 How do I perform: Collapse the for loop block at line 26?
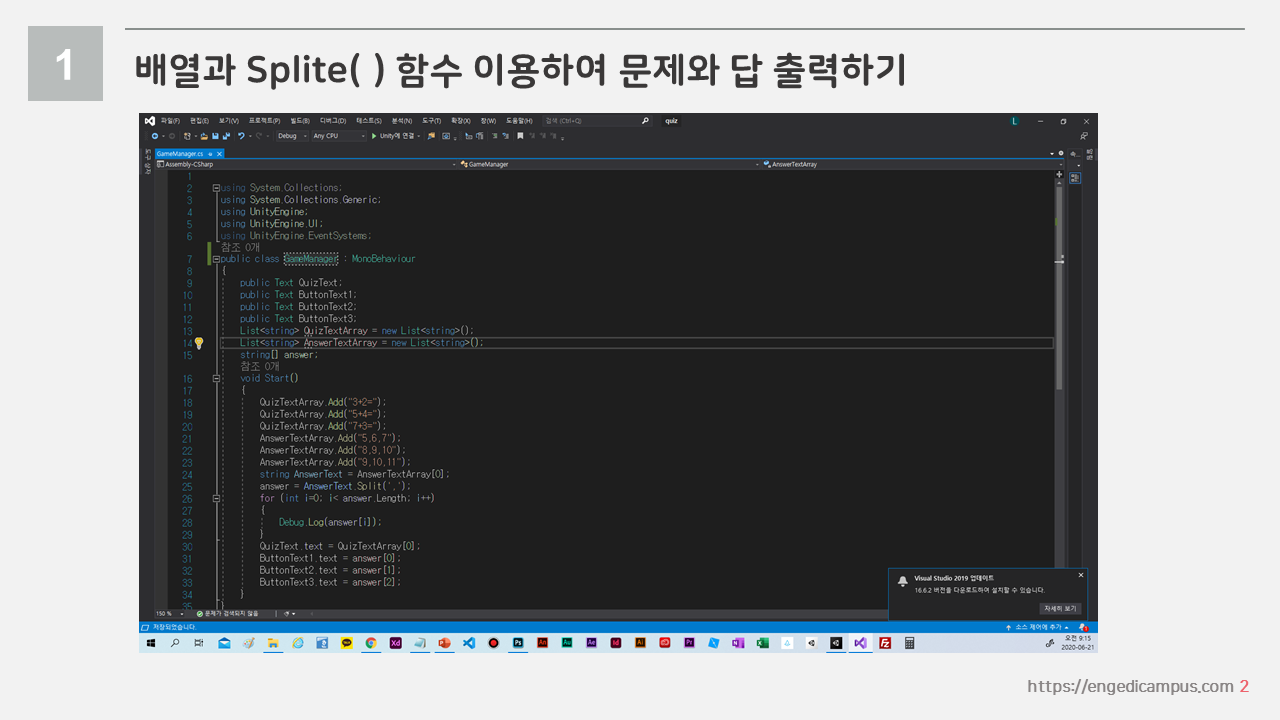point(216,498)
